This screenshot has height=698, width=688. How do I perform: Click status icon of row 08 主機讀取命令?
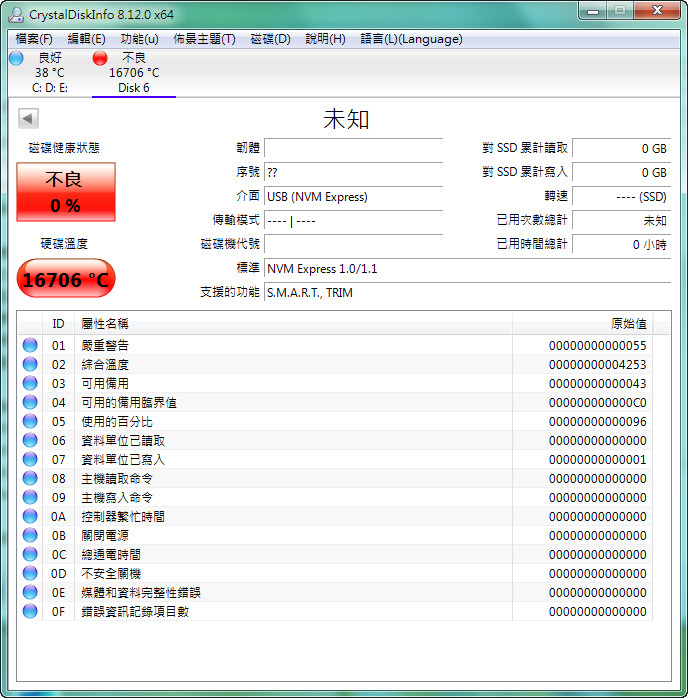(x=30, y=478)
